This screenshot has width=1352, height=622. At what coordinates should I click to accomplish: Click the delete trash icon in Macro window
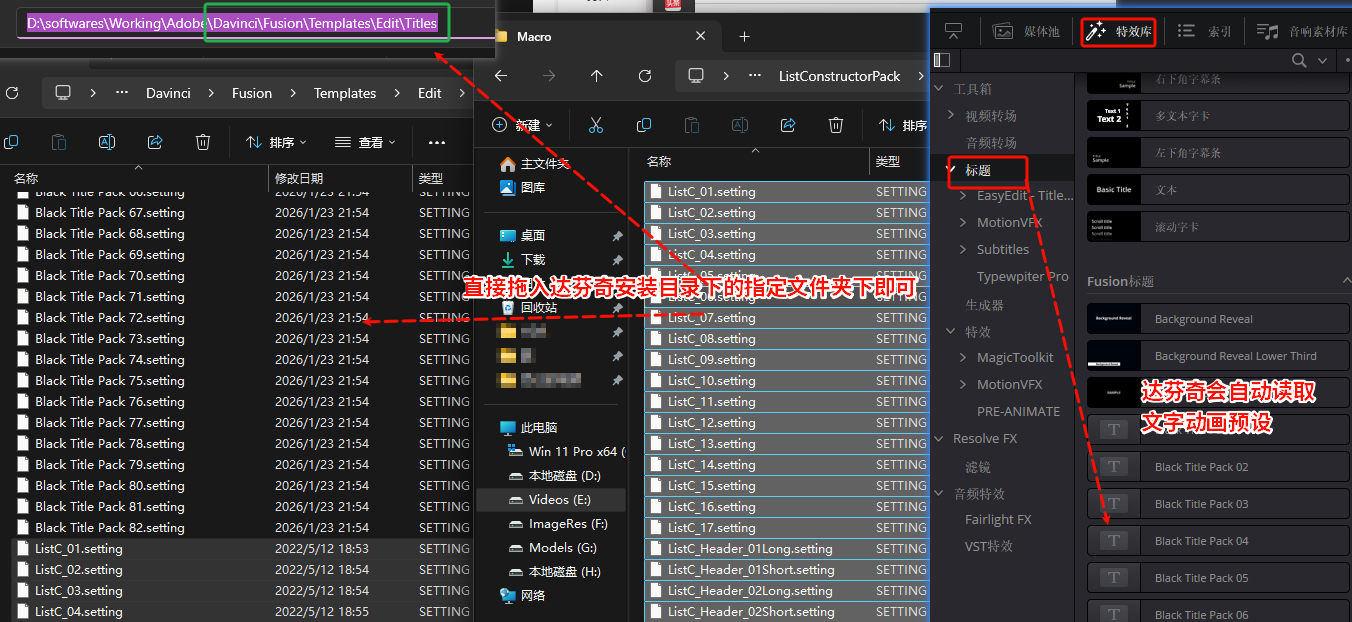click(x=836, y=125)
